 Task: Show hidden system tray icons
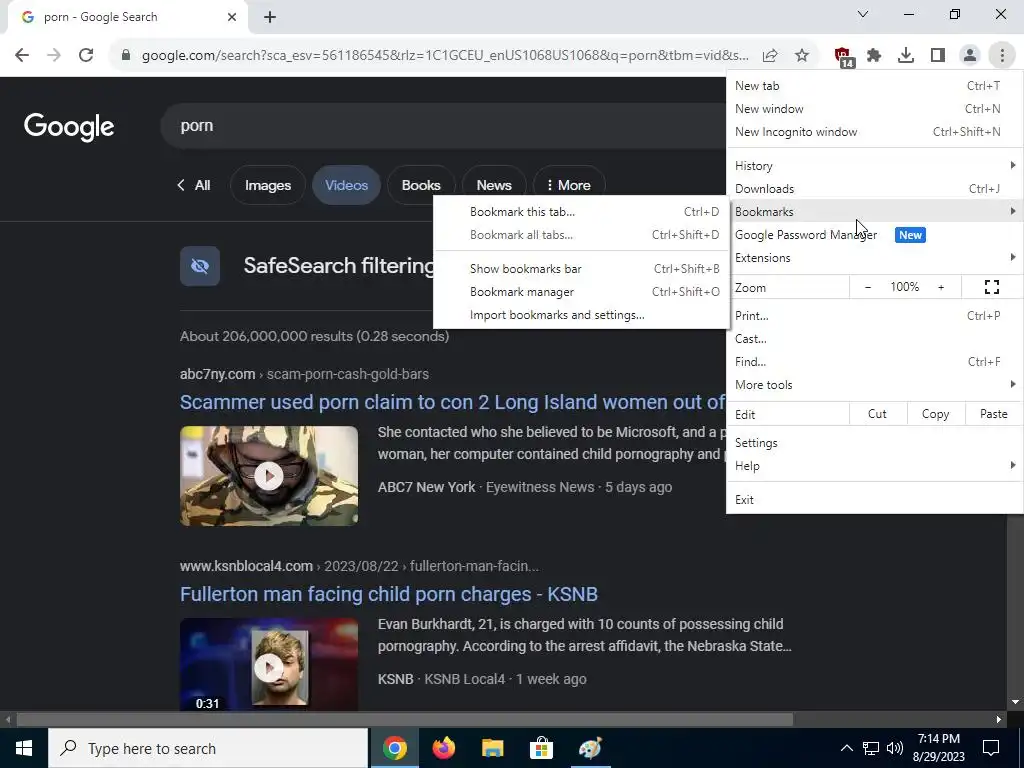[846, 748]
